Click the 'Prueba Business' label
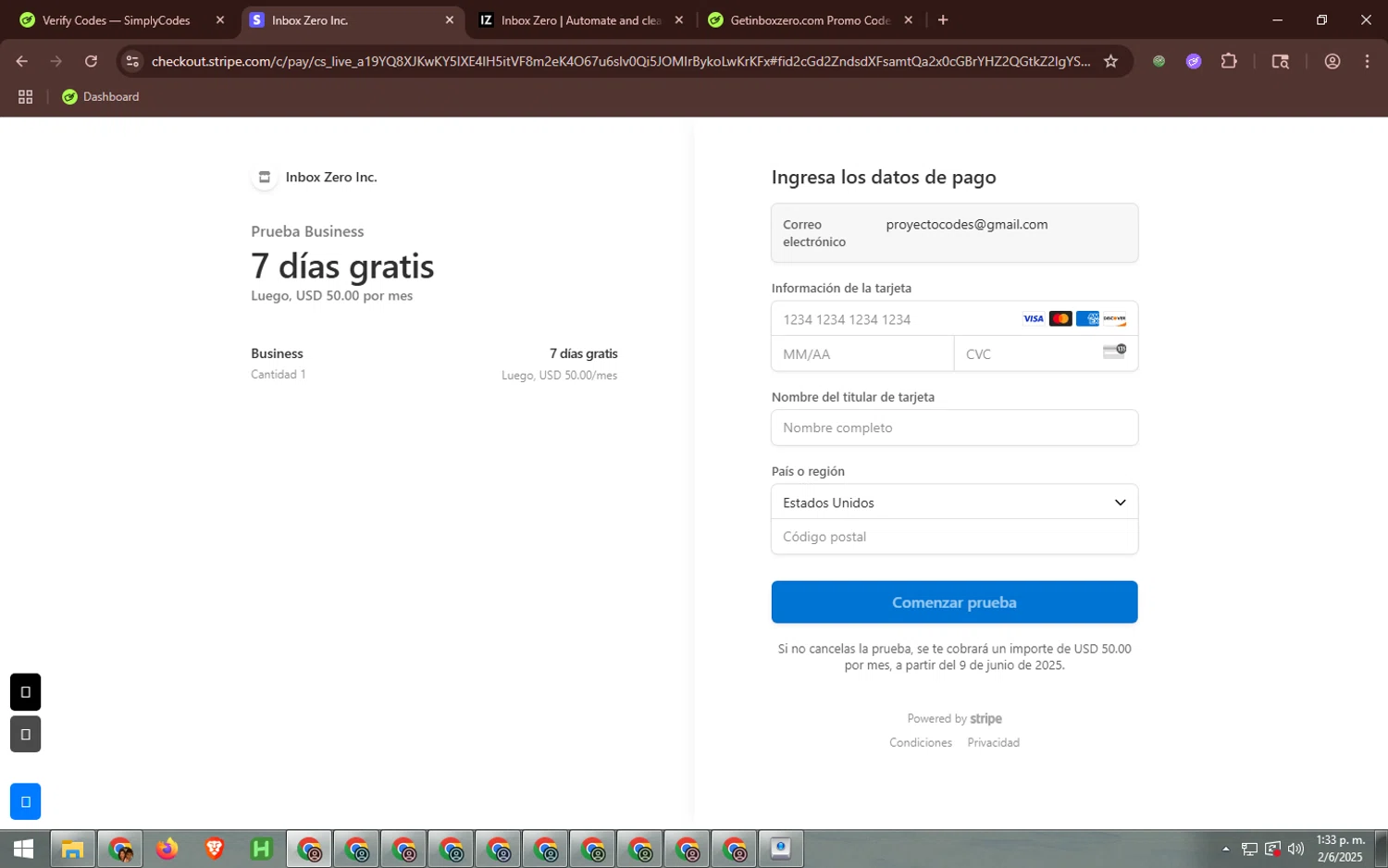 (307, 231)
